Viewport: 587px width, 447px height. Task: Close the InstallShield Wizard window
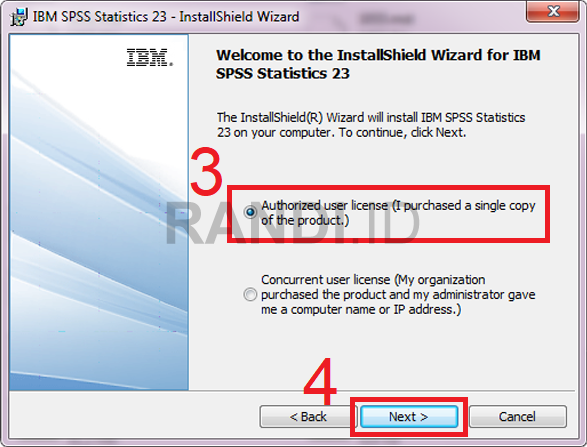[553, 12]
